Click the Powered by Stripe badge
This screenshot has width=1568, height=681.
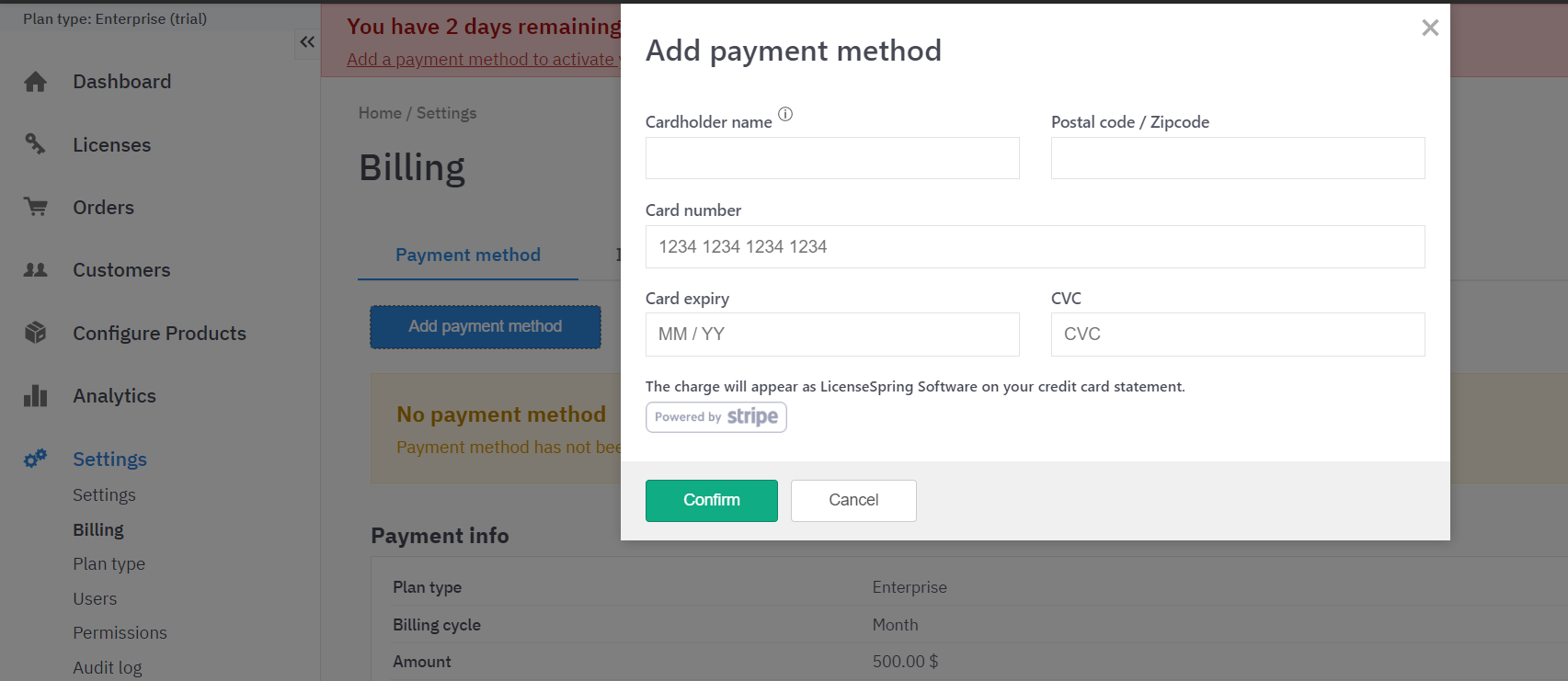click(x=715, y=417)
